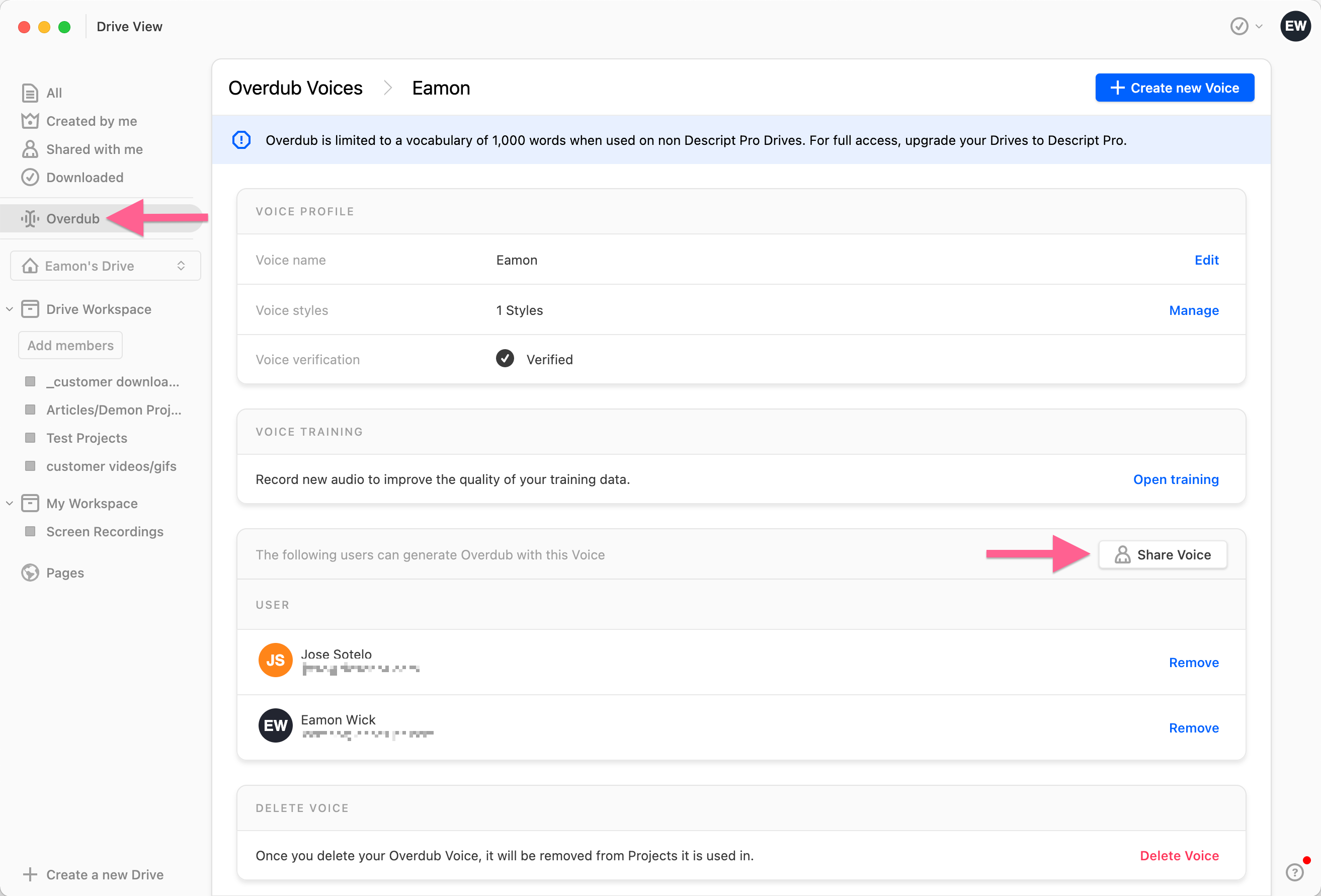
Task: Open the customer videos/gifs folder
Action: point(111,466)
